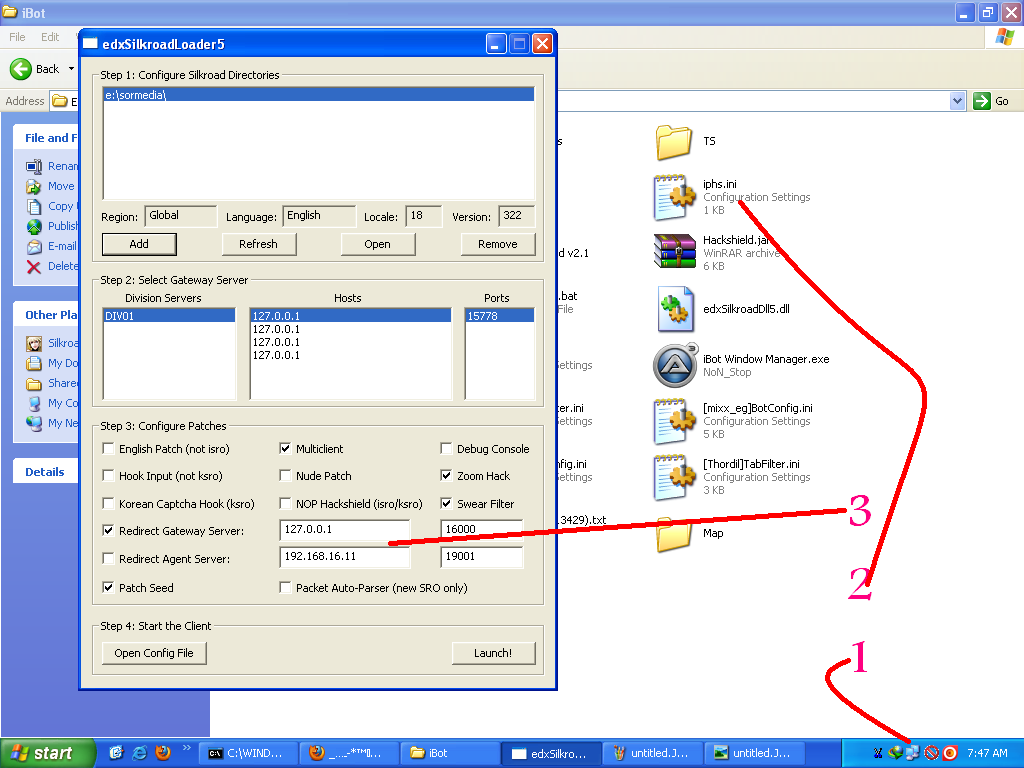Click the red Delete task icon
Viewport: 1024px width, 768px height.
[x=34, y=266]
